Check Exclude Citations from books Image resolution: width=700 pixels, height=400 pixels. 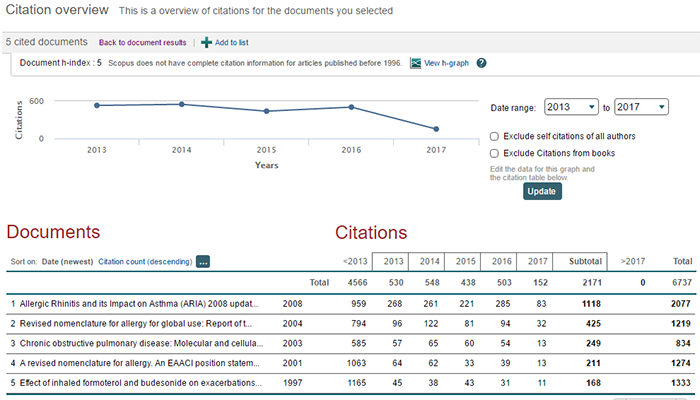click(495, 153)
